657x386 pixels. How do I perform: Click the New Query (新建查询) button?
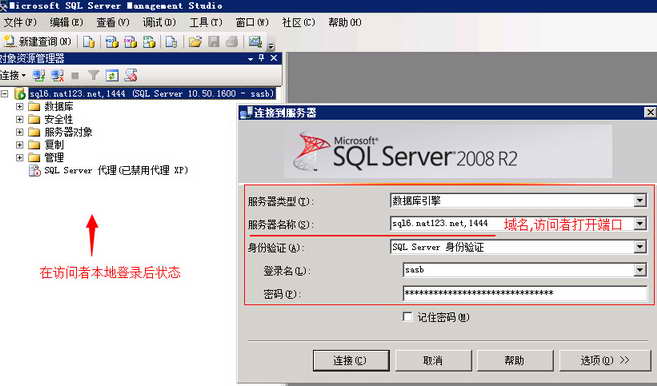pos(37,41)
